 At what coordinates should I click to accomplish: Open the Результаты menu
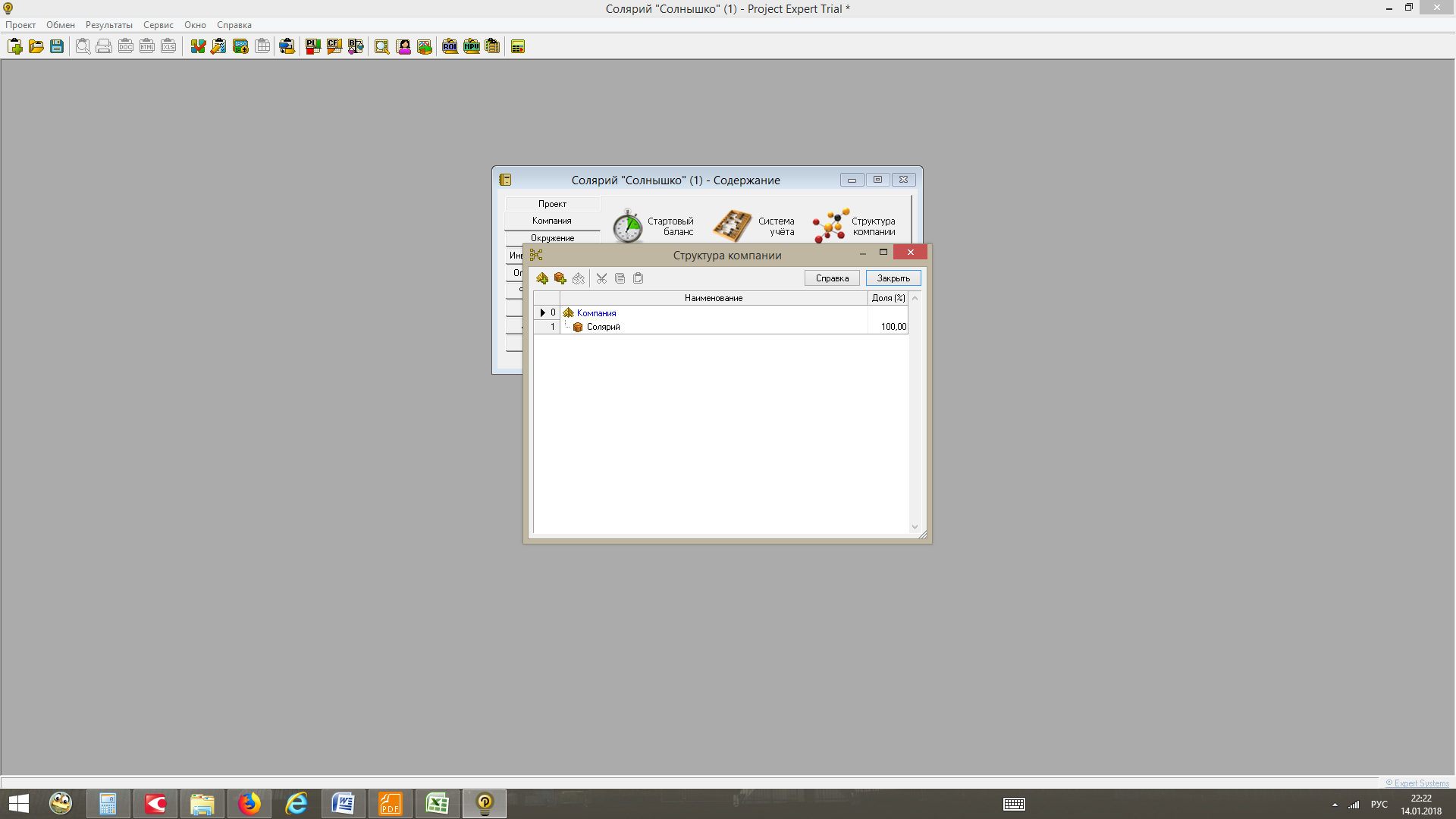tap(108, 25)
